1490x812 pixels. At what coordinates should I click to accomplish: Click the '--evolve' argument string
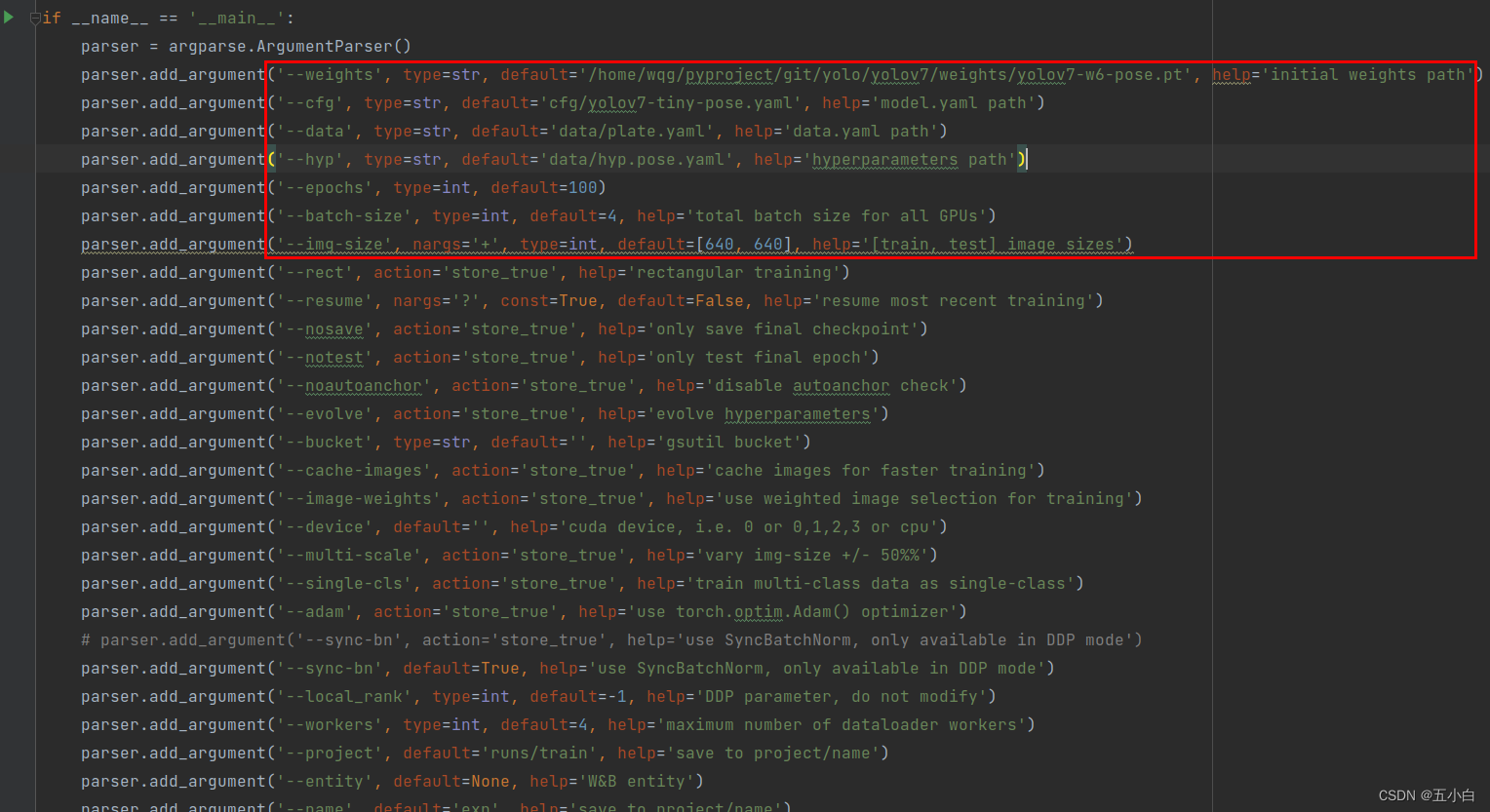tap(325, 414)
